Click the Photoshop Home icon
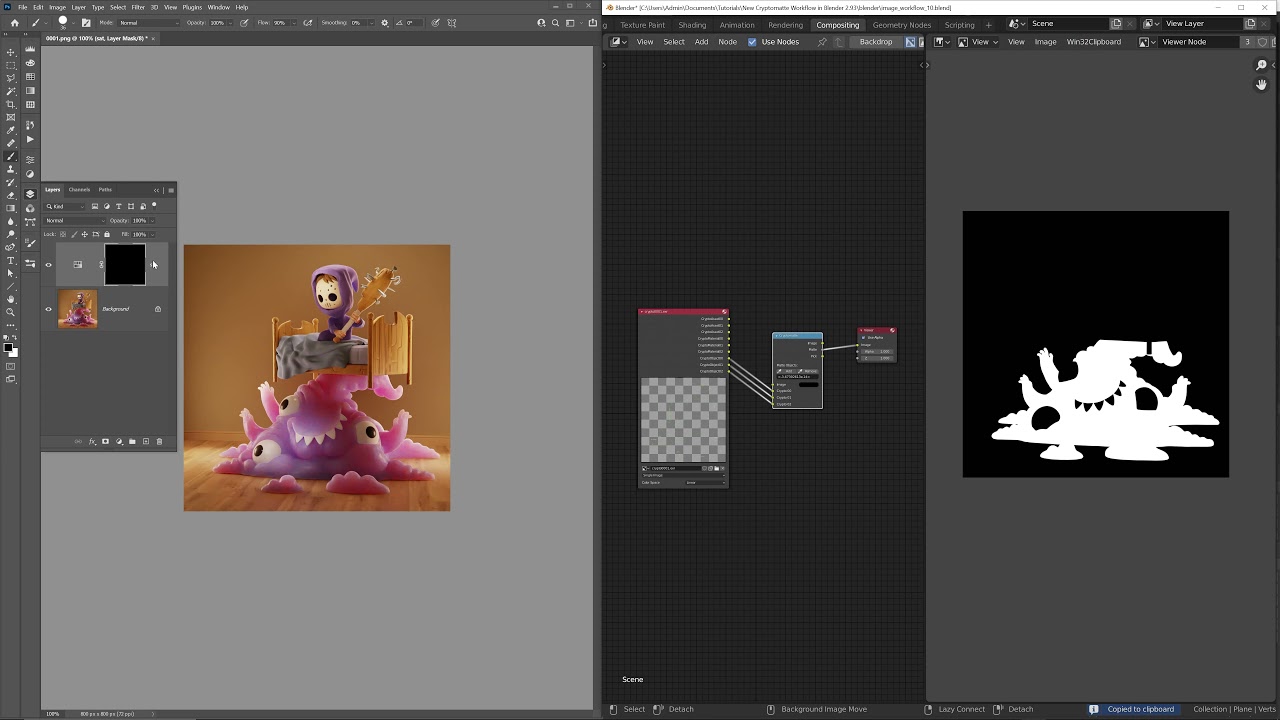Image resolution: width=1280 pixels, height=720 pixels. click(14, 22)
